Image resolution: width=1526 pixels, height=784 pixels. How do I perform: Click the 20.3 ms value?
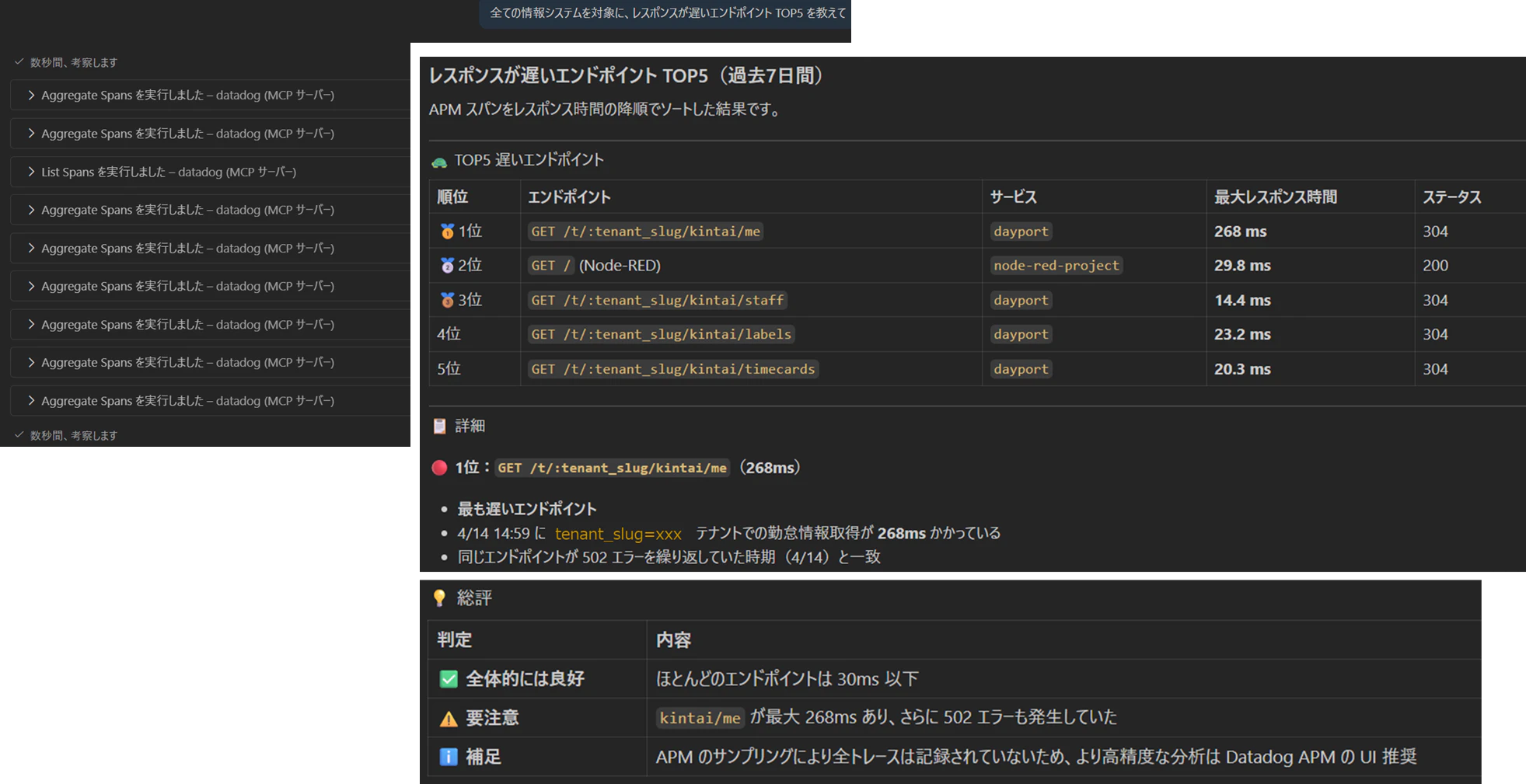pyautogui.click(x=1242, y=369)
